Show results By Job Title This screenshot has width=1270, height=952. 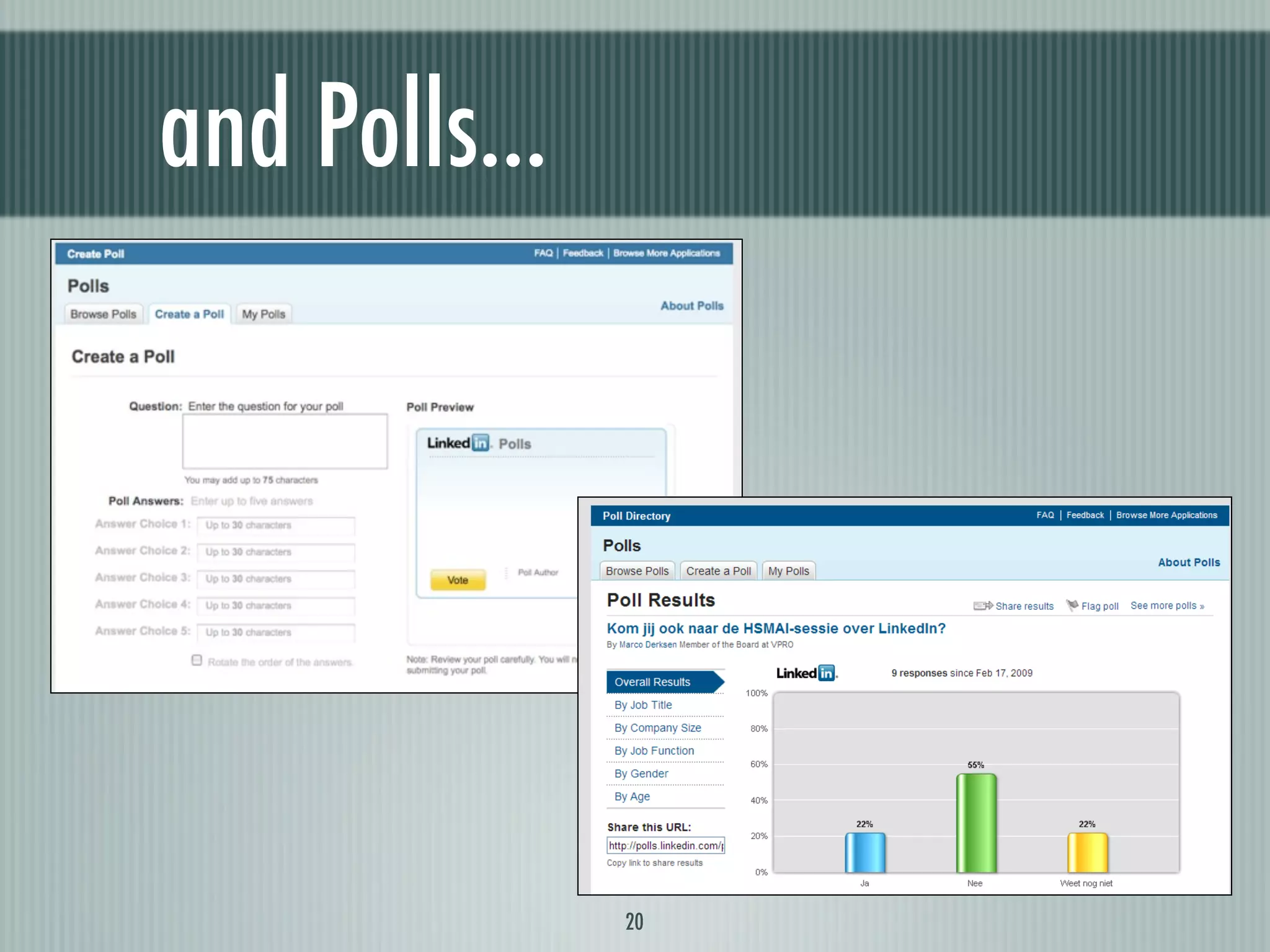click(x=643, y=705)
